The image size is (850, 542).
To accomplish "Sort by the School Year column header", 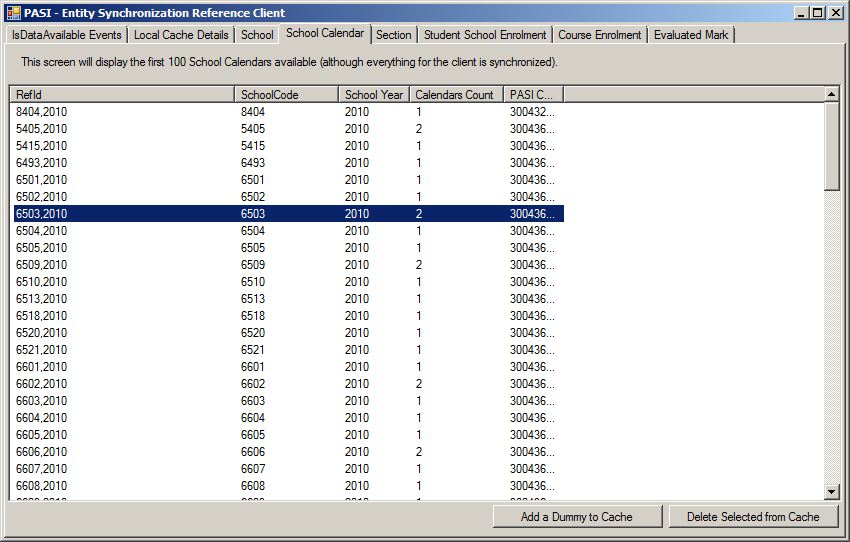I will point(373,95).
